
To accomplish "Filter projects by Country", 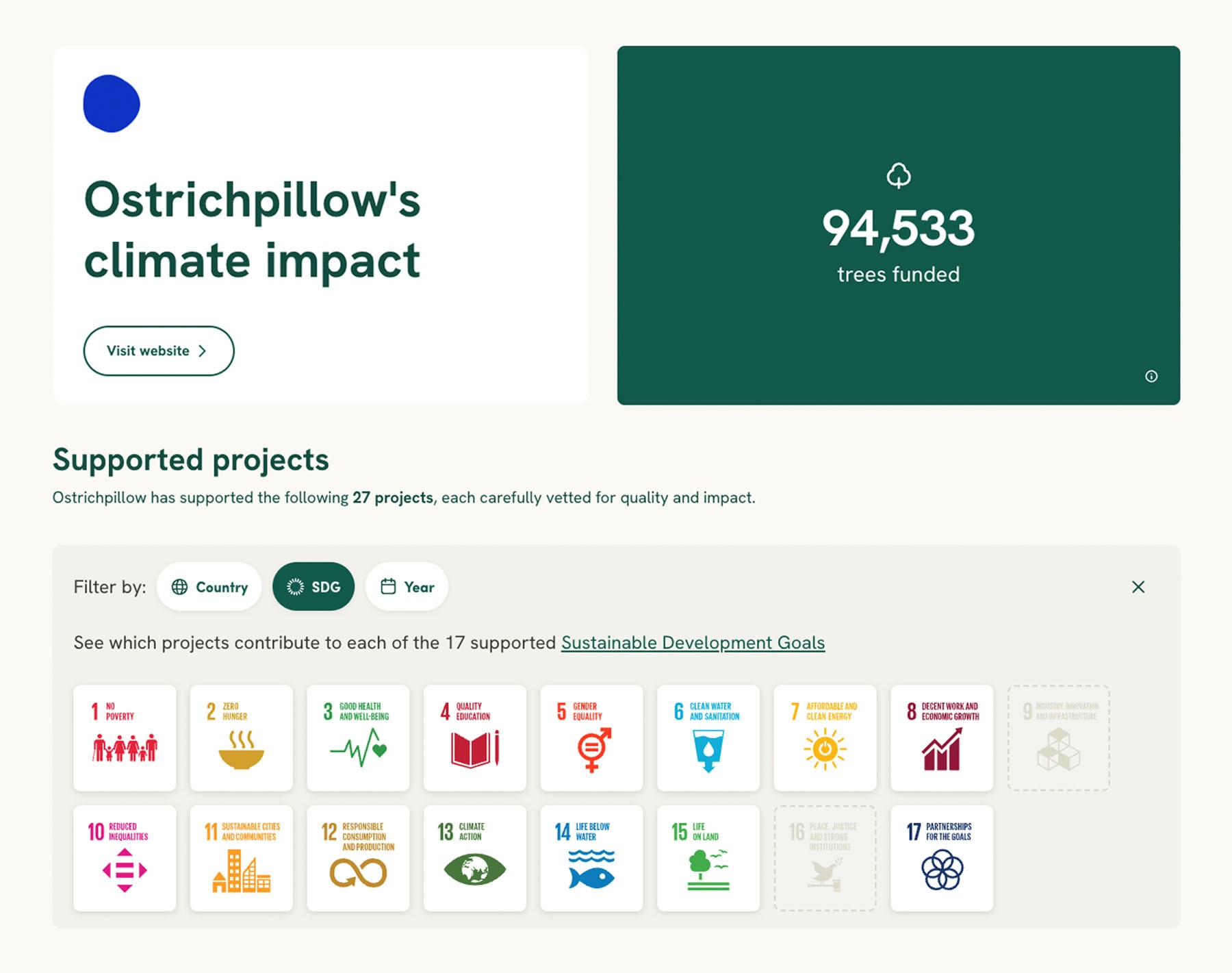I will [x=209, y=587].
